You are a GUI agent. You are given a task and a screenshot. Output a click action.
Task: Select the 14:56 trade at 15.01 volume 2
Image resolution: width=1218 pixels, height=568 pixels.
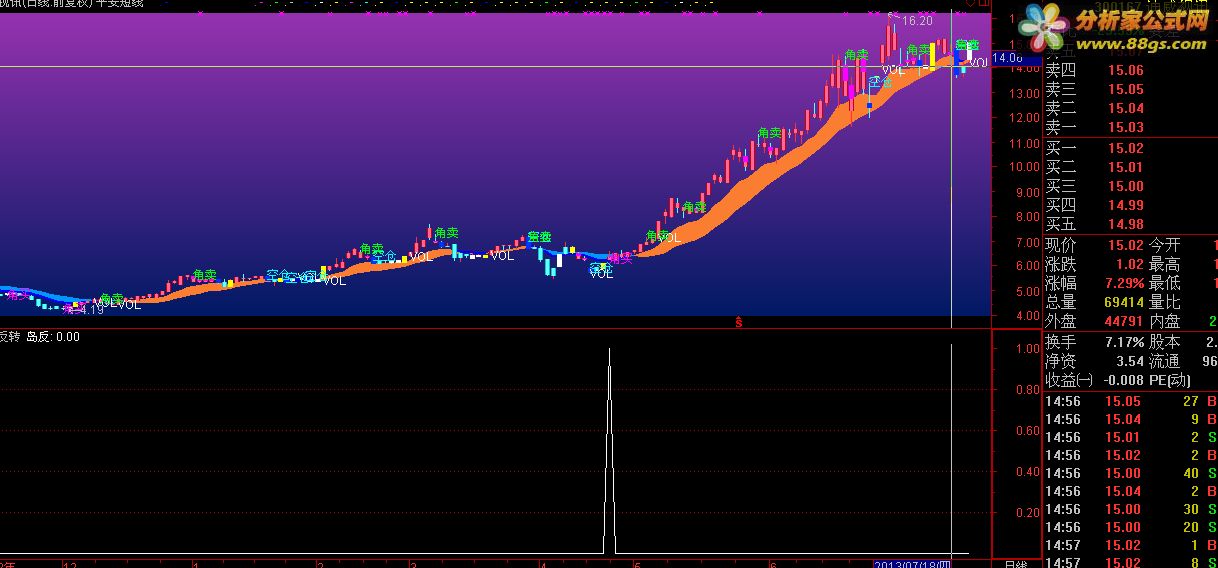[1131, 437]
